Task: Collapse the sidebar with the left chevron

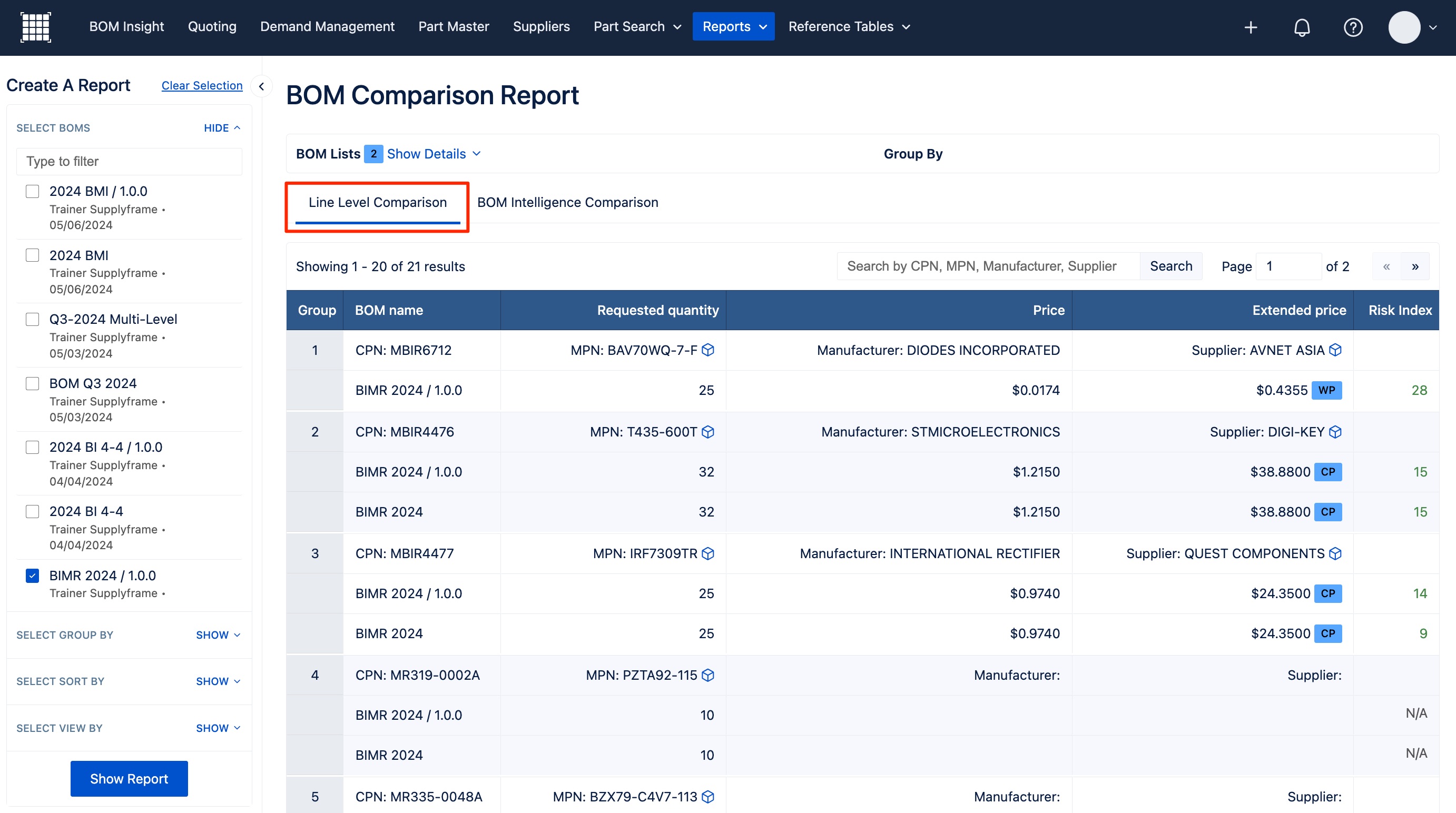Action: [261, 86]
